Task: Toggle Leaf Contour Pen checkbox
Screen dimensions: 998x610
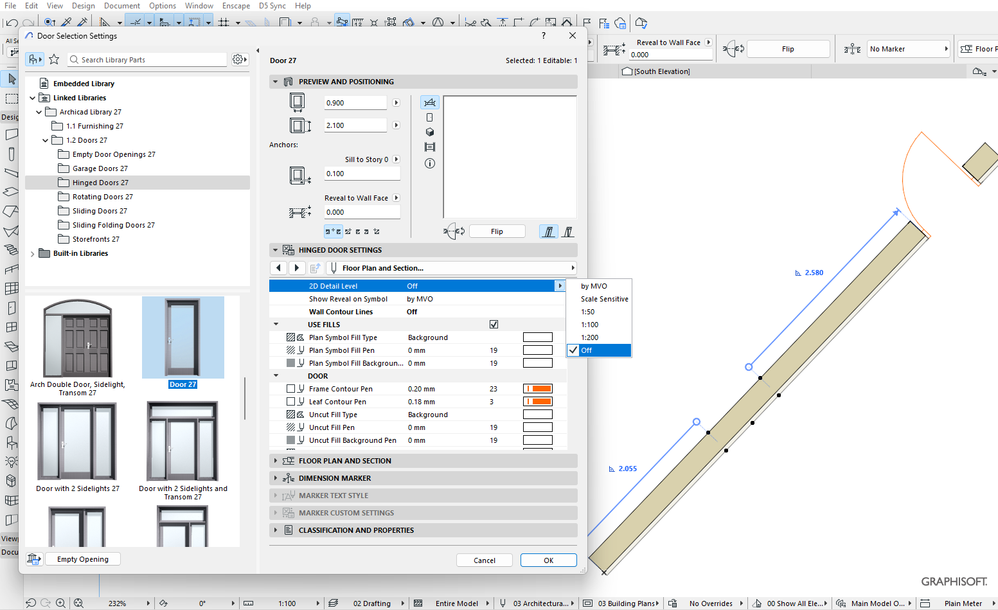Action: tap(291, 402)
